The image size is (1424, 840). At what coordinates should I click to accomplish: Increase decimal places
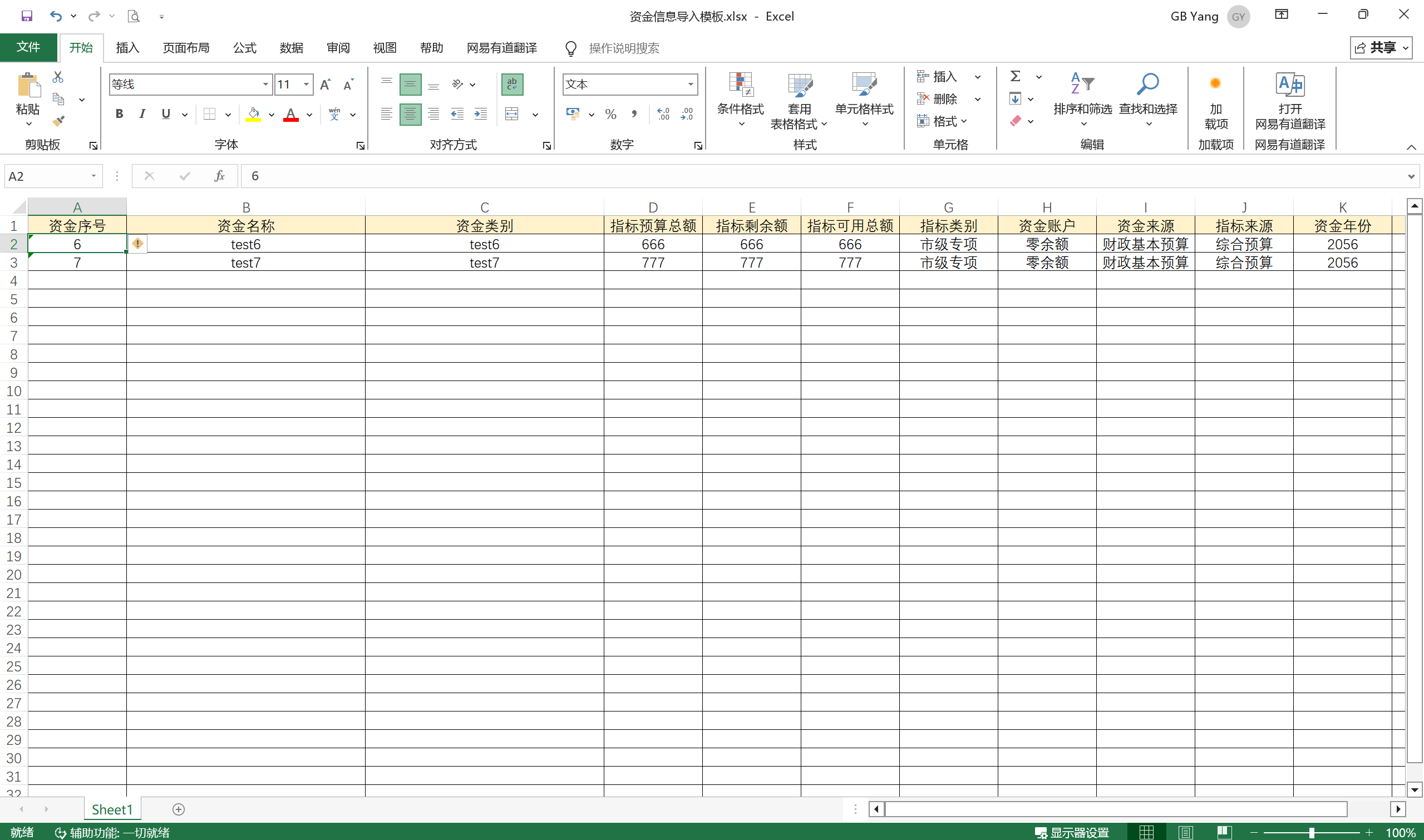coord(664,115)
